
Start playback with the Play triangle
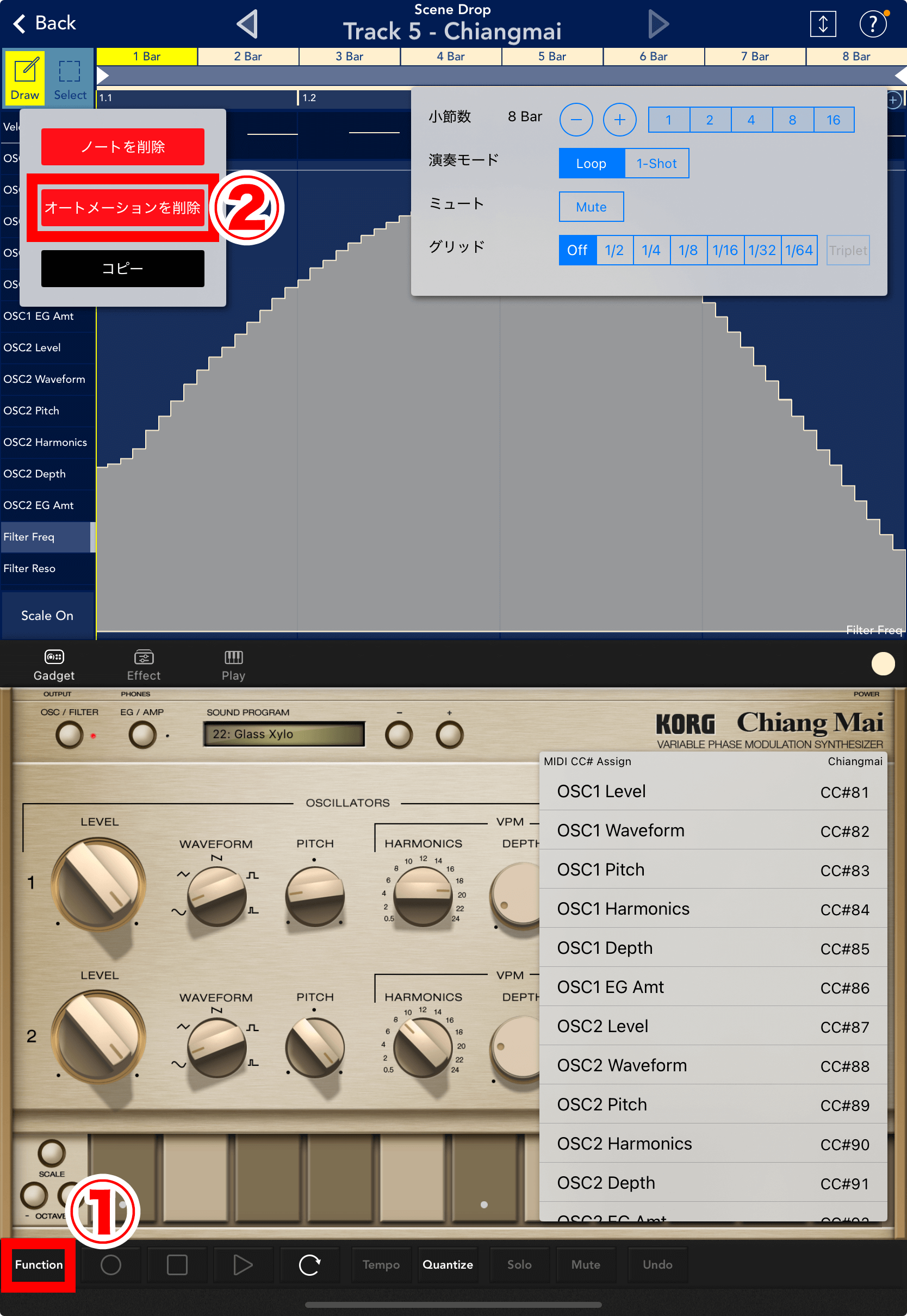click(243, 1265)
